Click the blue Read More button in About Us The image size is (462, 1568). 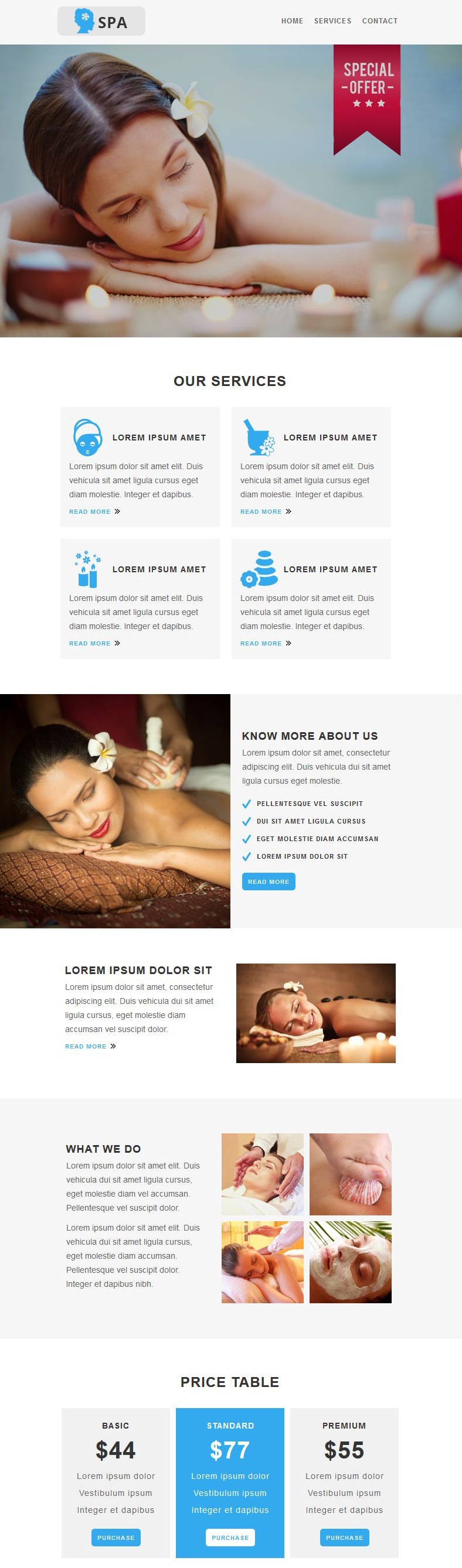pos(269,882)
